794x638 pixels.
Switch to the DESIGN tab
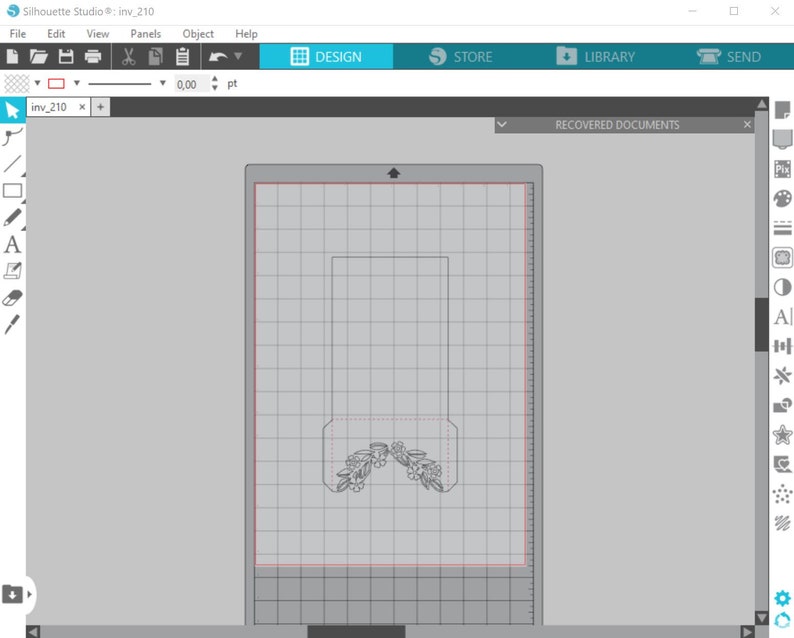click(326, 56)
